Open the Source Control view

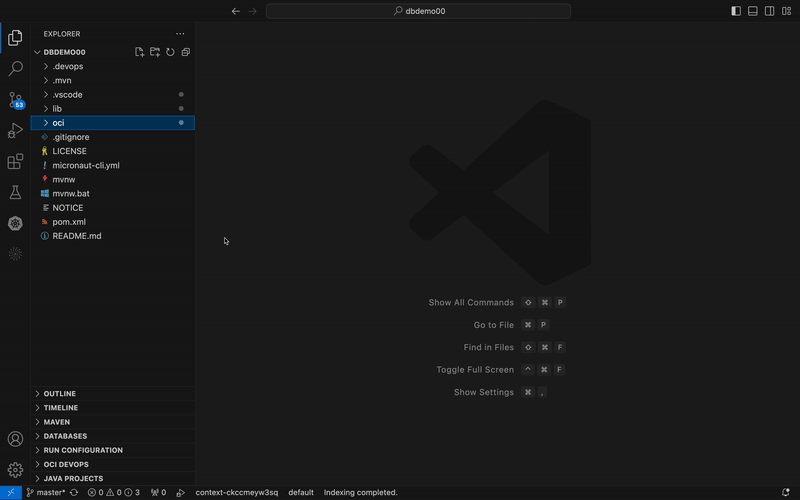tap(15, 100)
